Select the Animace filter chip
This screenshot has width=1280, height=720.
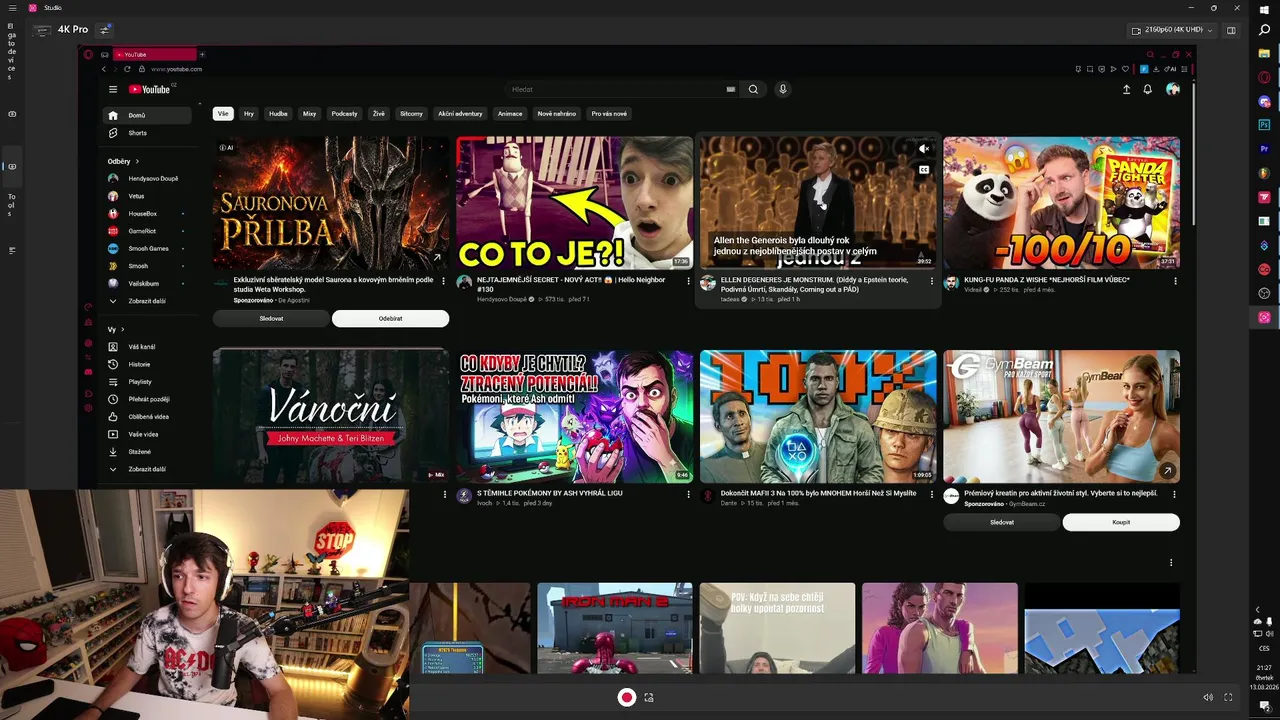[x=510, y=114]
